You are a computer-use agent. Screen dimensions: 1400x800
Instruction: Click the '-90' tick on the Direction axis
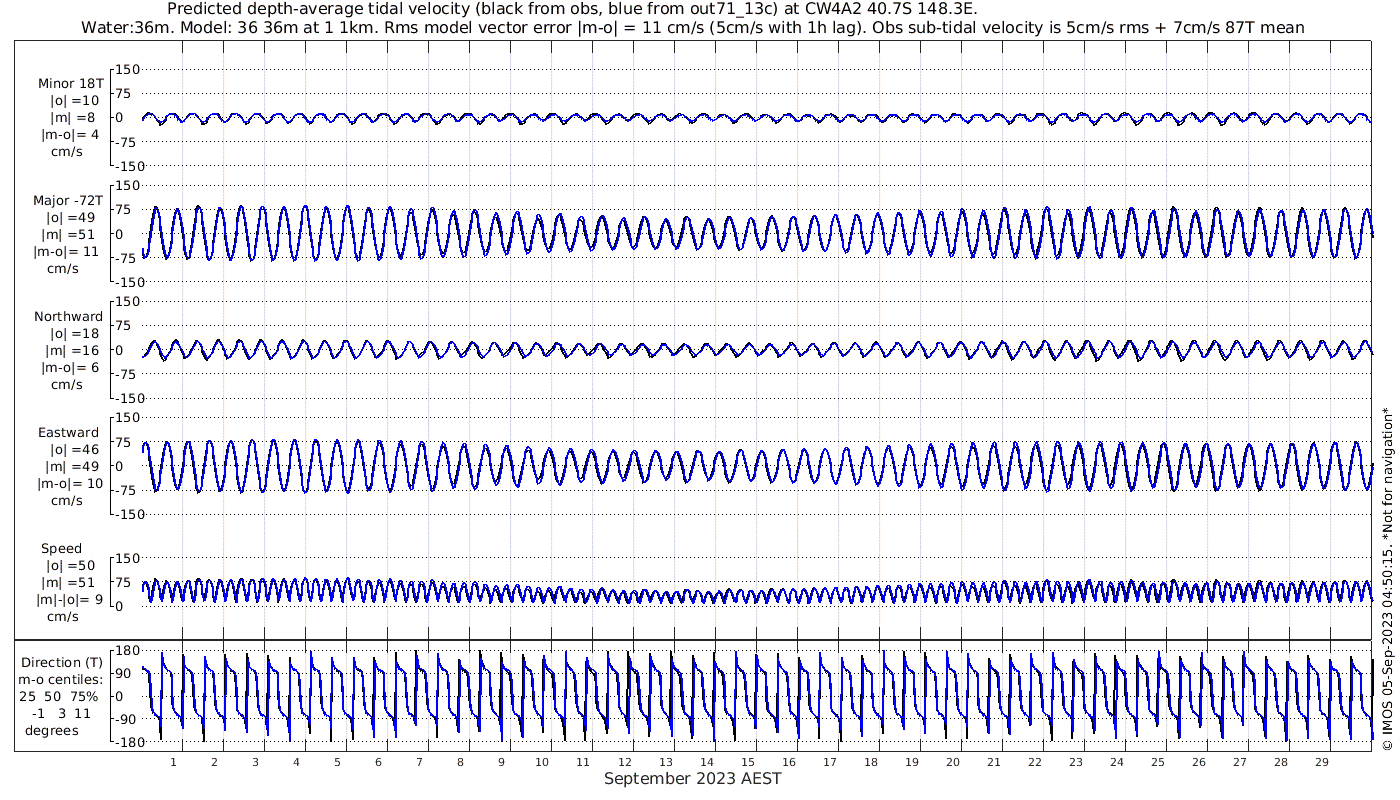[x=125, y=719]
